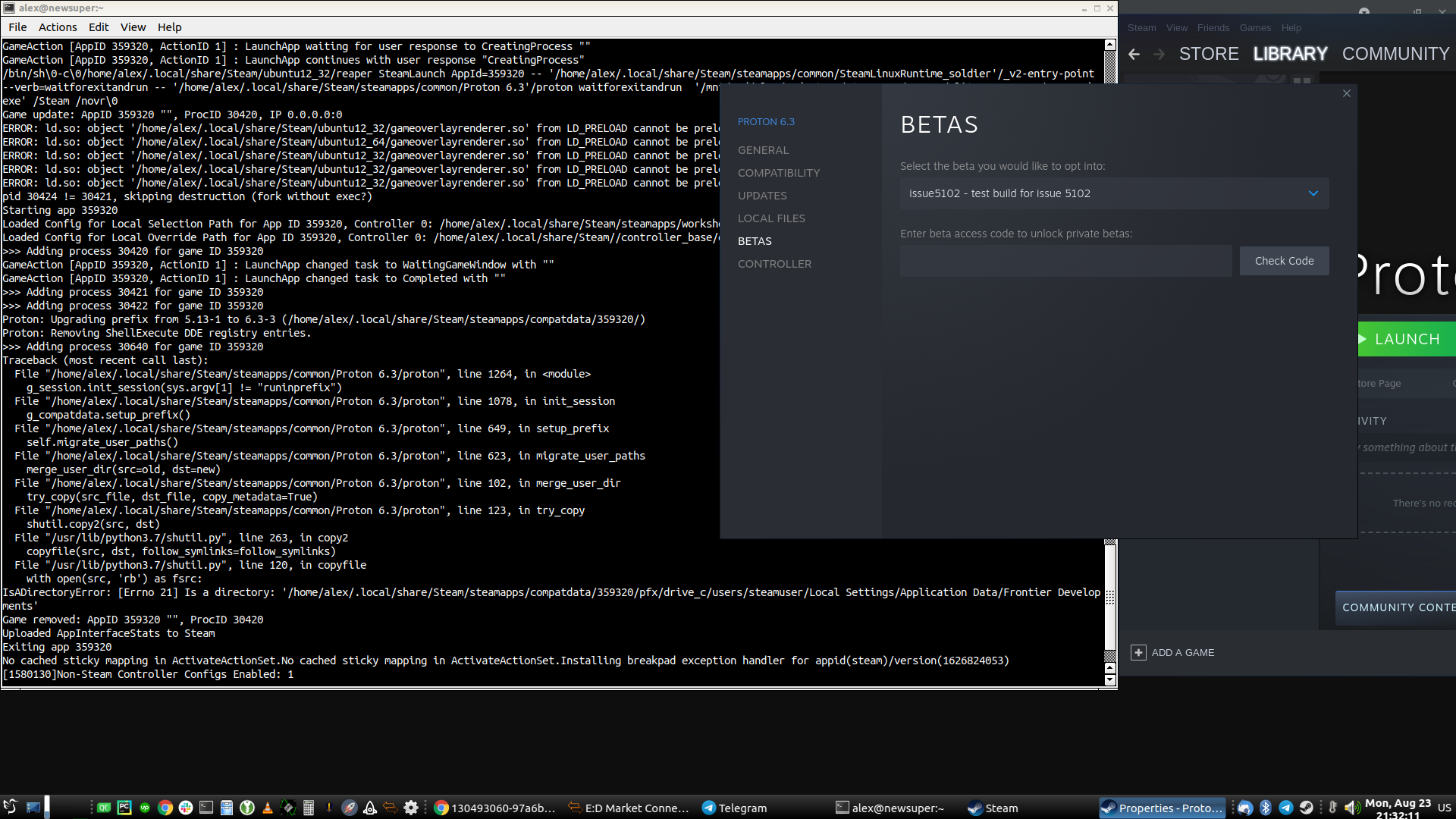Open the Bluetooth tray icon
The width and height of the screenshot is (1456, 819).
pyautogui.click(x=1265, y=808)
